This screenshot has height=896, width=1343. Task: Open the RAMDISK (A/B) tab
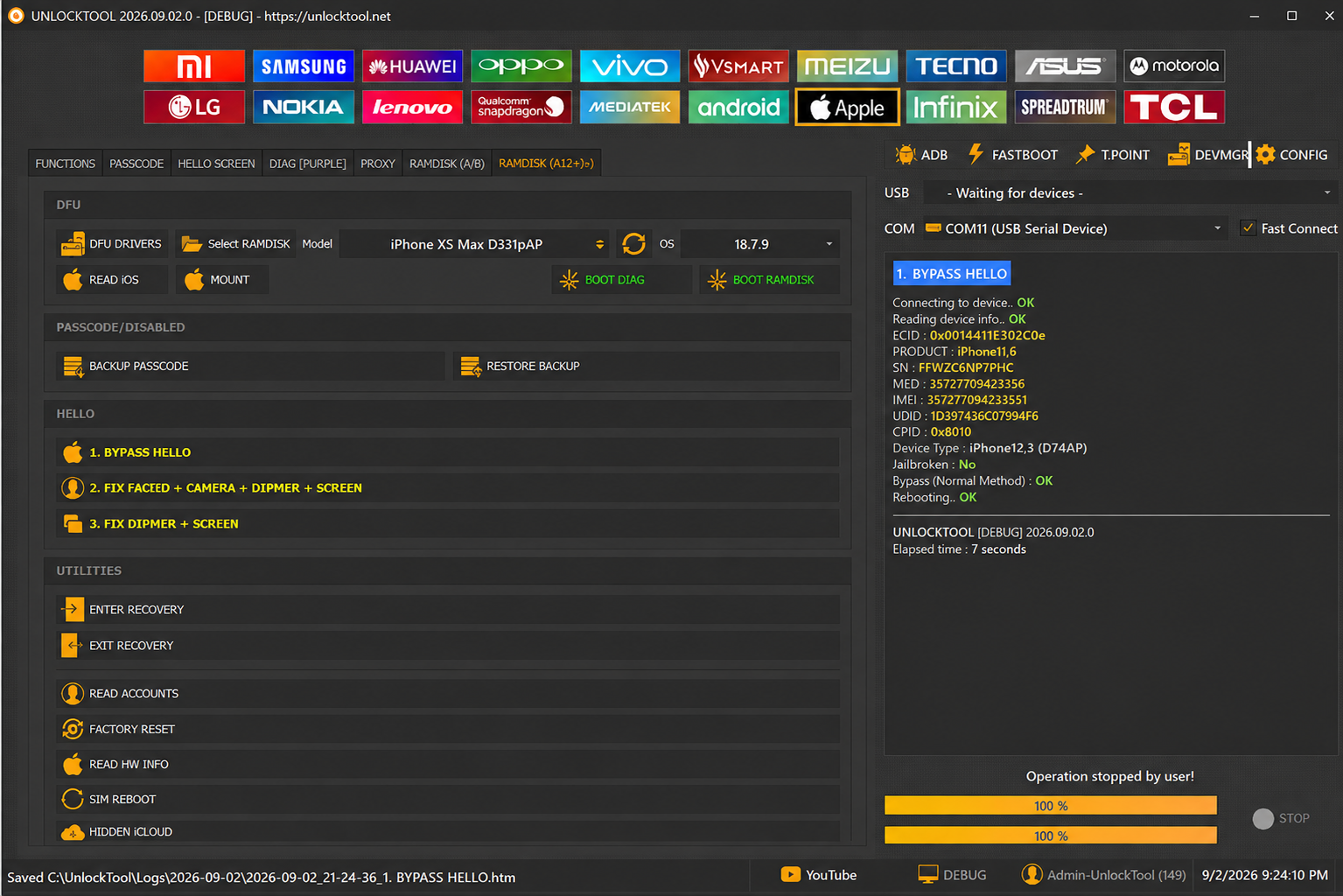point(447,164)
